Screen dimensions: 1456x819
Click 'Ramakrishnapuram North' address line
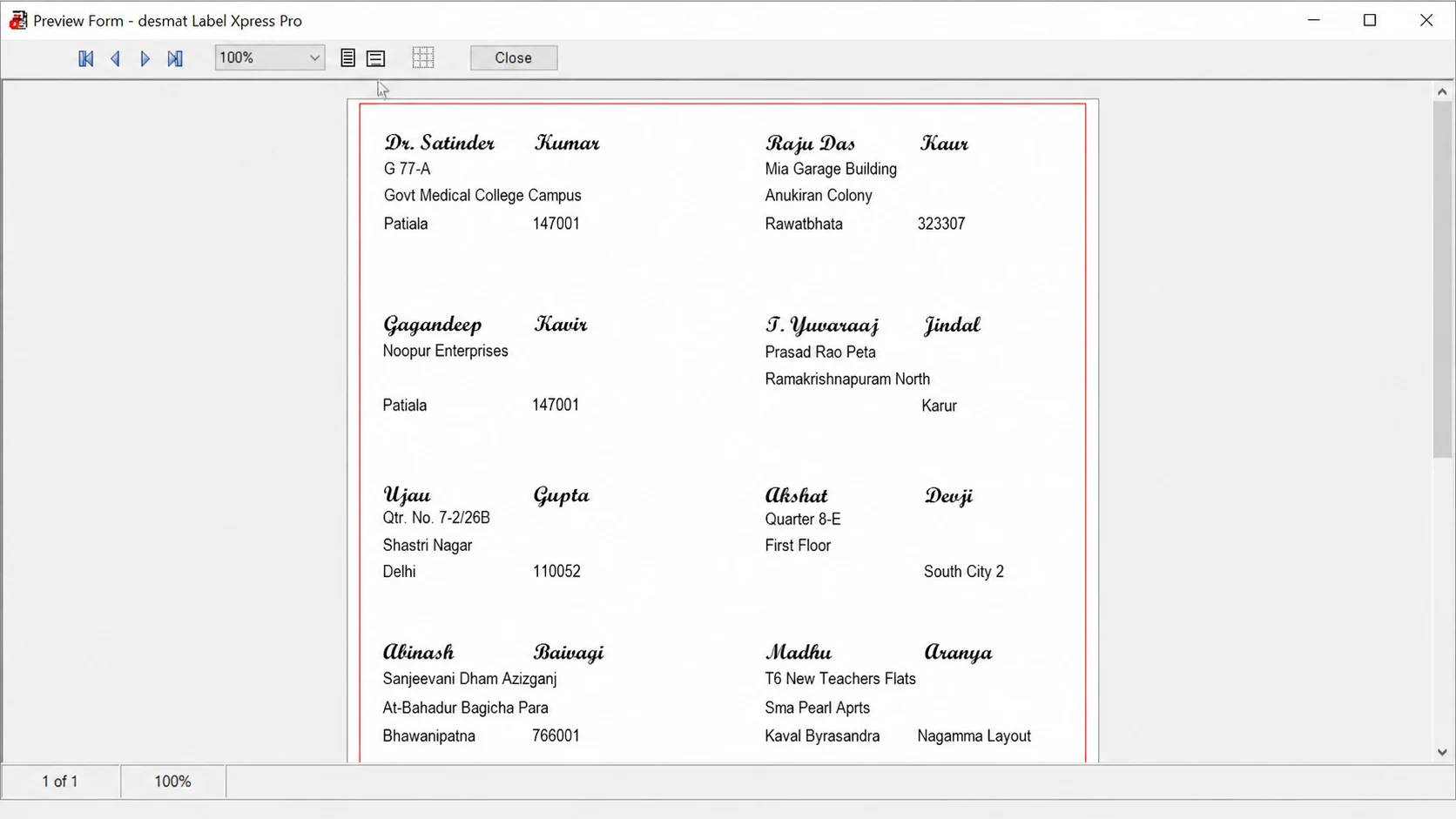click(x=847, y=379)
